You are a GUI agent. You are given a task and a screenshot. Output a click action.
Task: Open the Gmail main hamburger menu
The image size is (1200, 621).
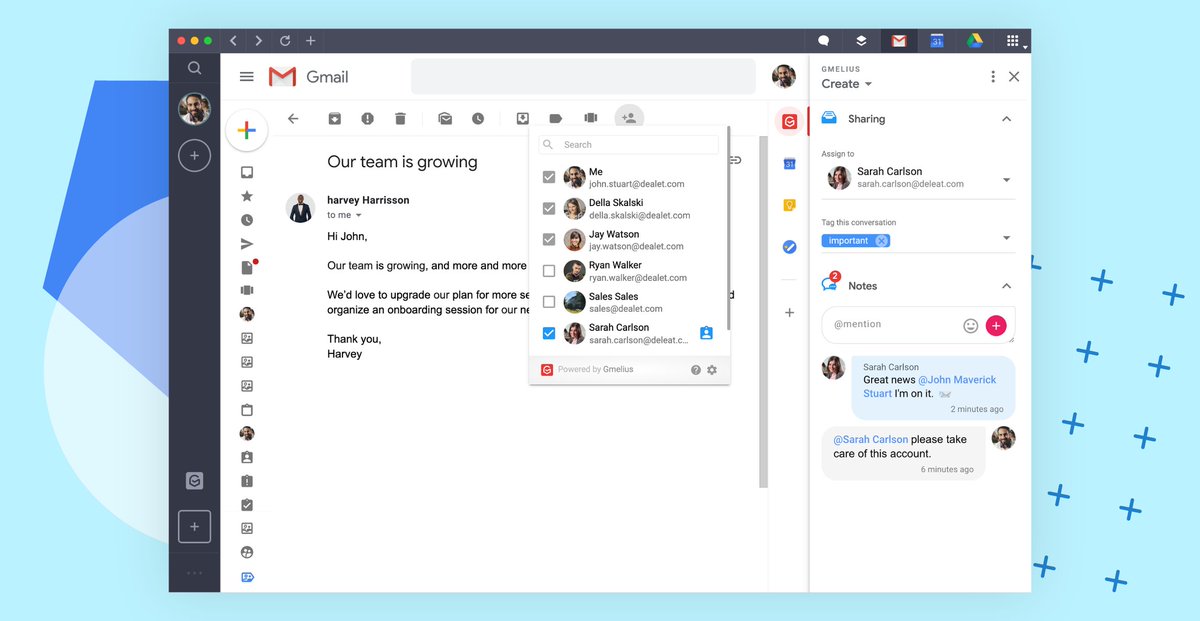point(246,77)
